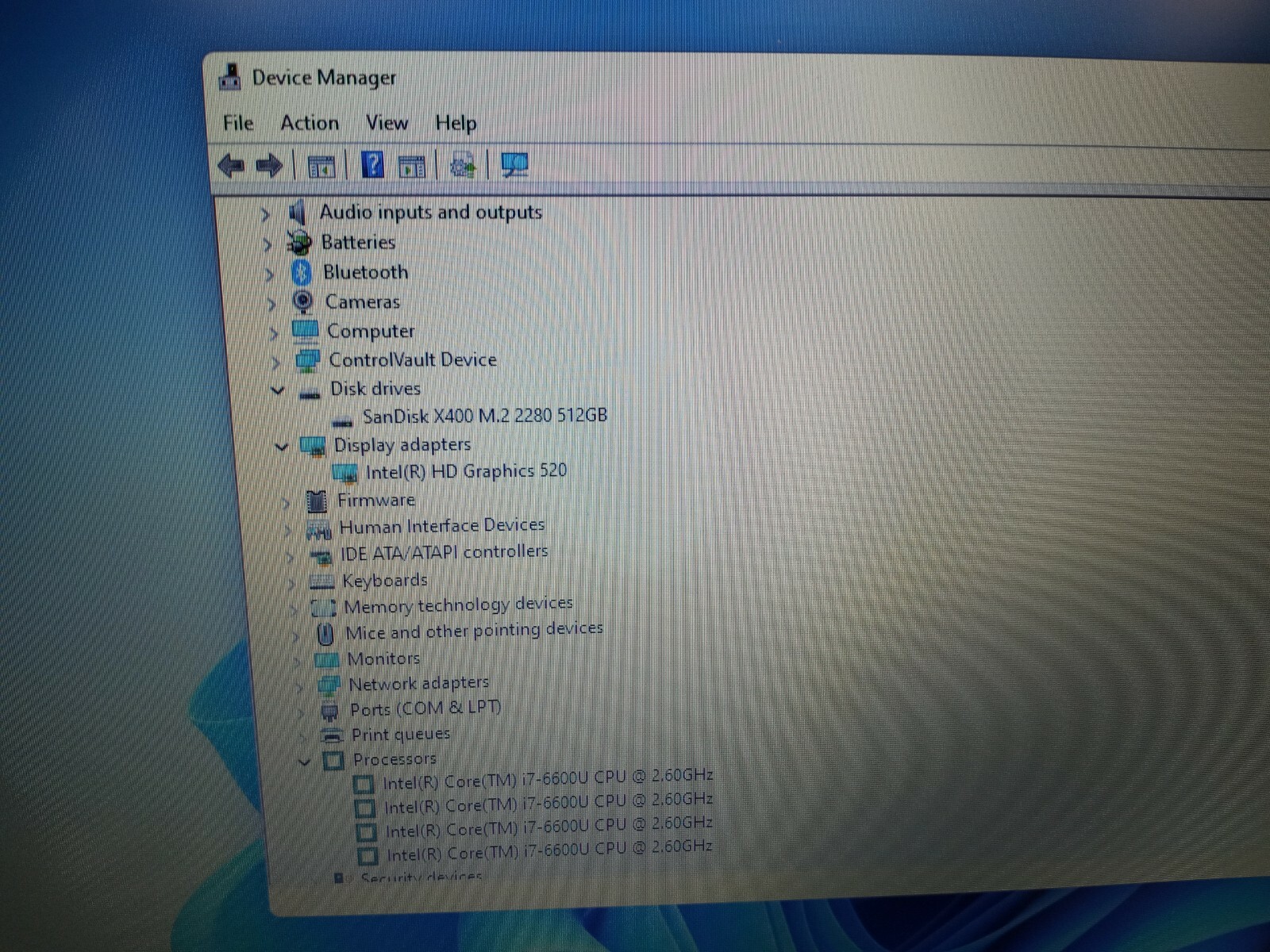
Task: Collapse the Display adapters chevron
Action: [281, 447]
